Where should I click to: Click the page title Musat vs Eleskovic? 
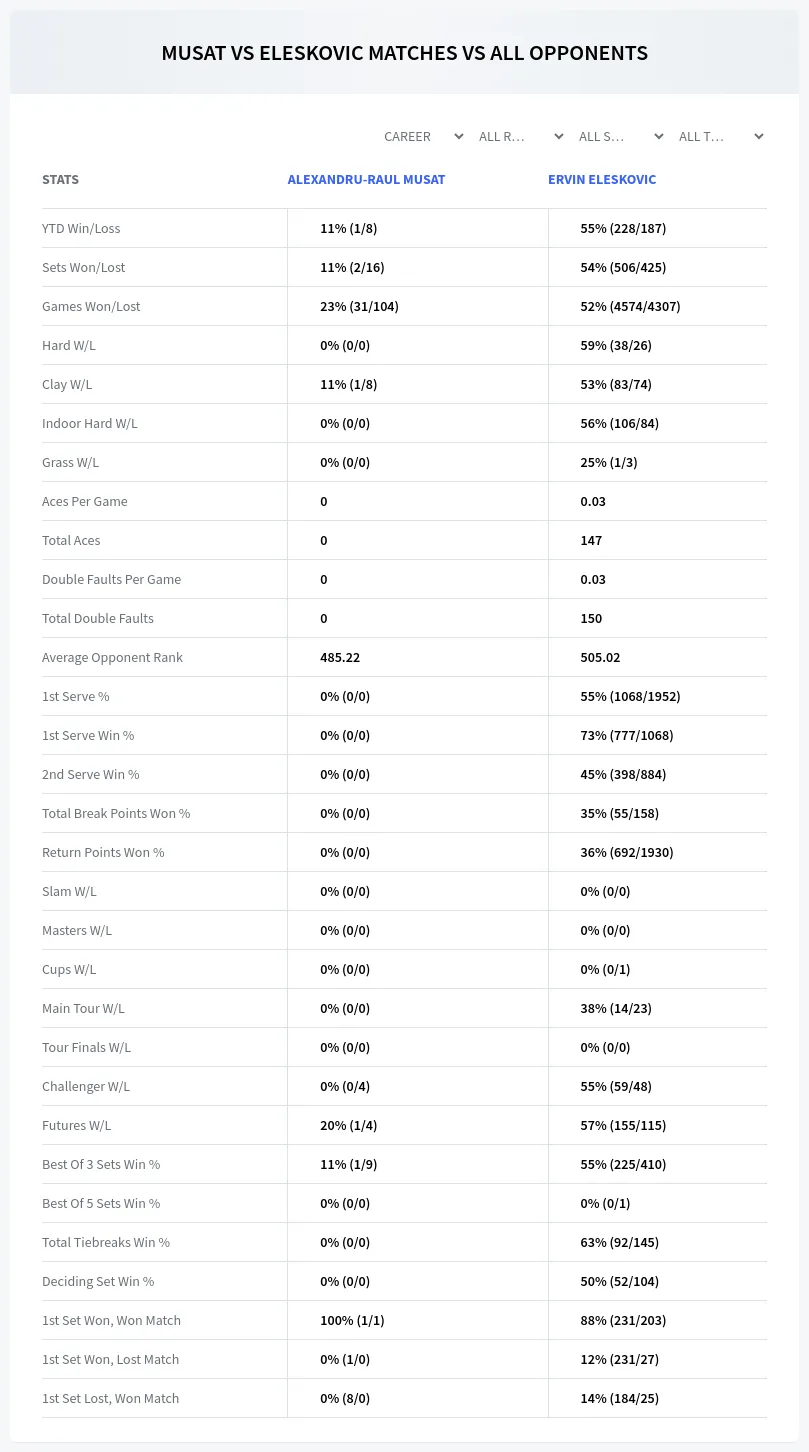tap(404, 53)
